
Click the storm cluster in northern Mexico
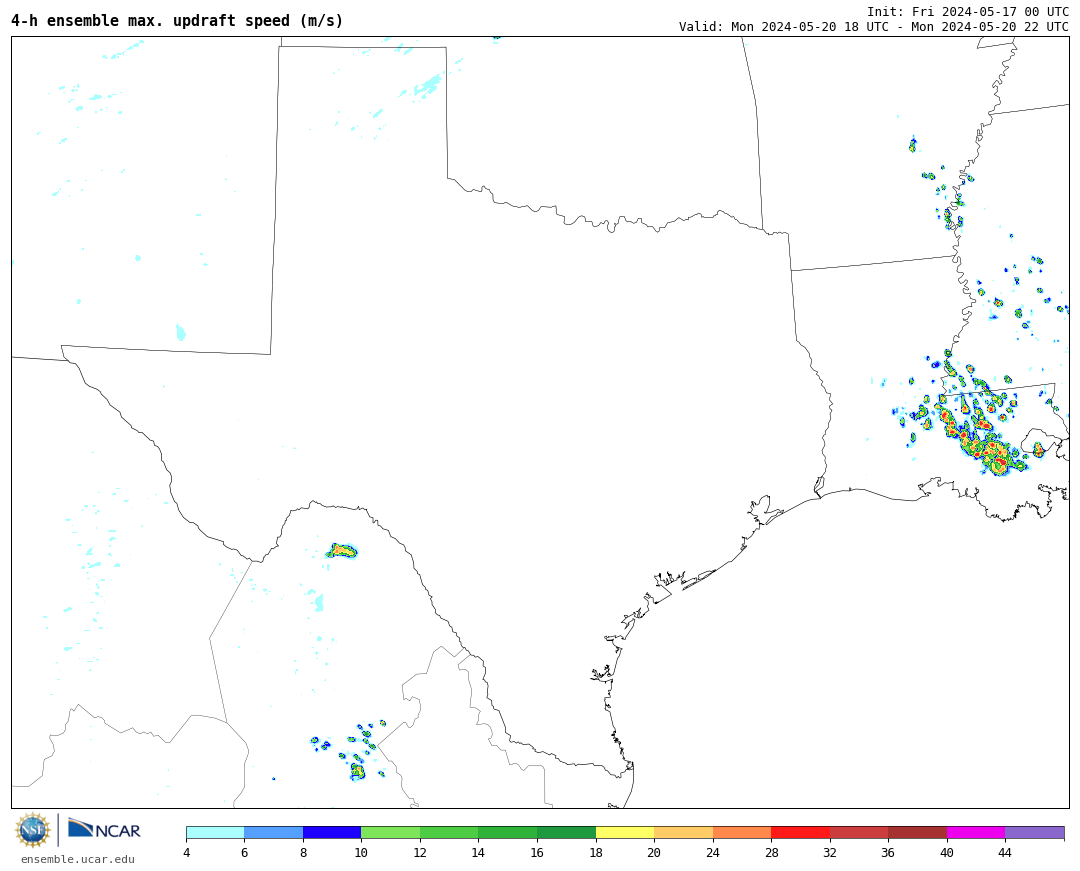click(351, 752)
